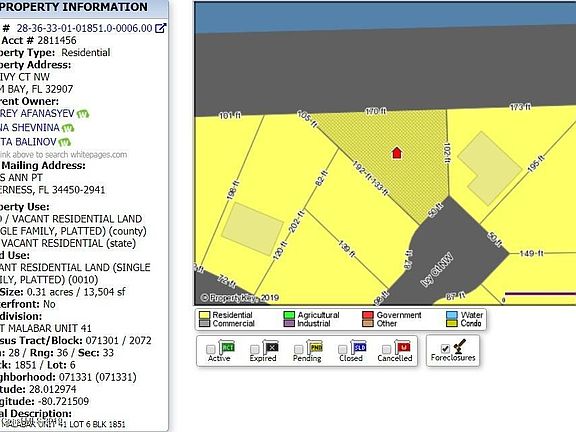Enable the Cancelled listings checkbox

[x=386, y=349]
